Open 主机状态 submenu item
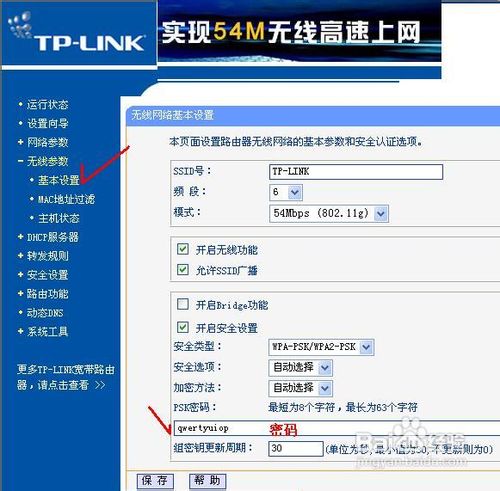The width and height of the screenshot is (500, 491). point(59,218)
